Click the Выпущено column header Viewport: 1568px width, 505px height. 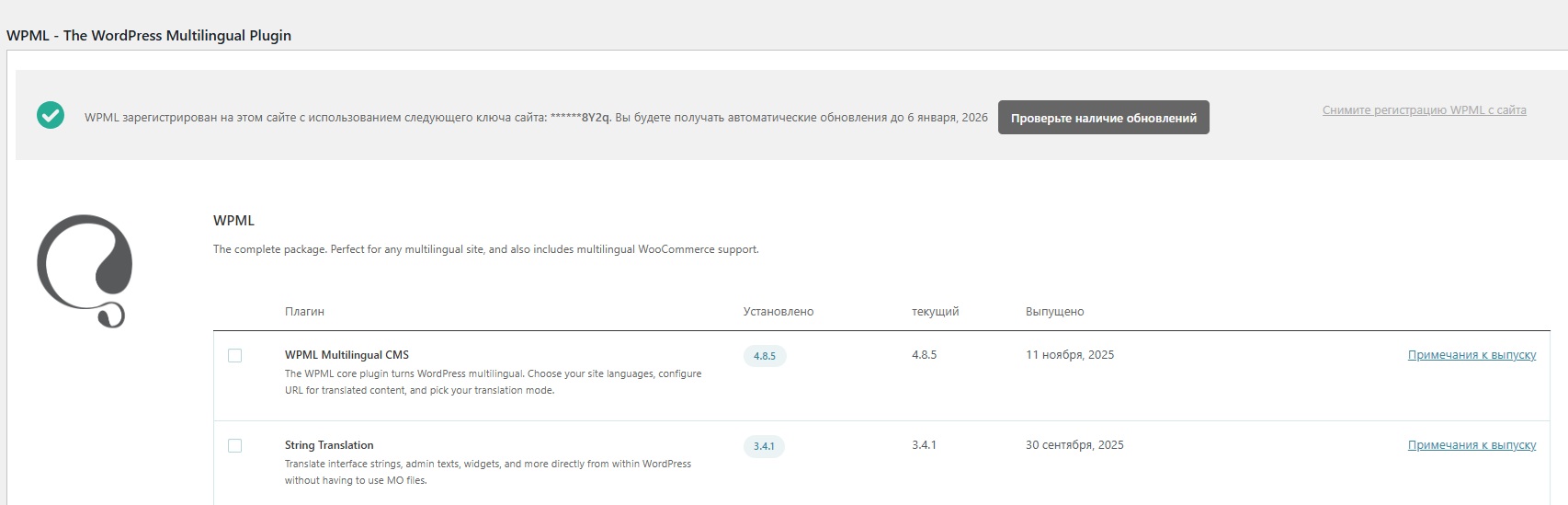[1054, 312]
